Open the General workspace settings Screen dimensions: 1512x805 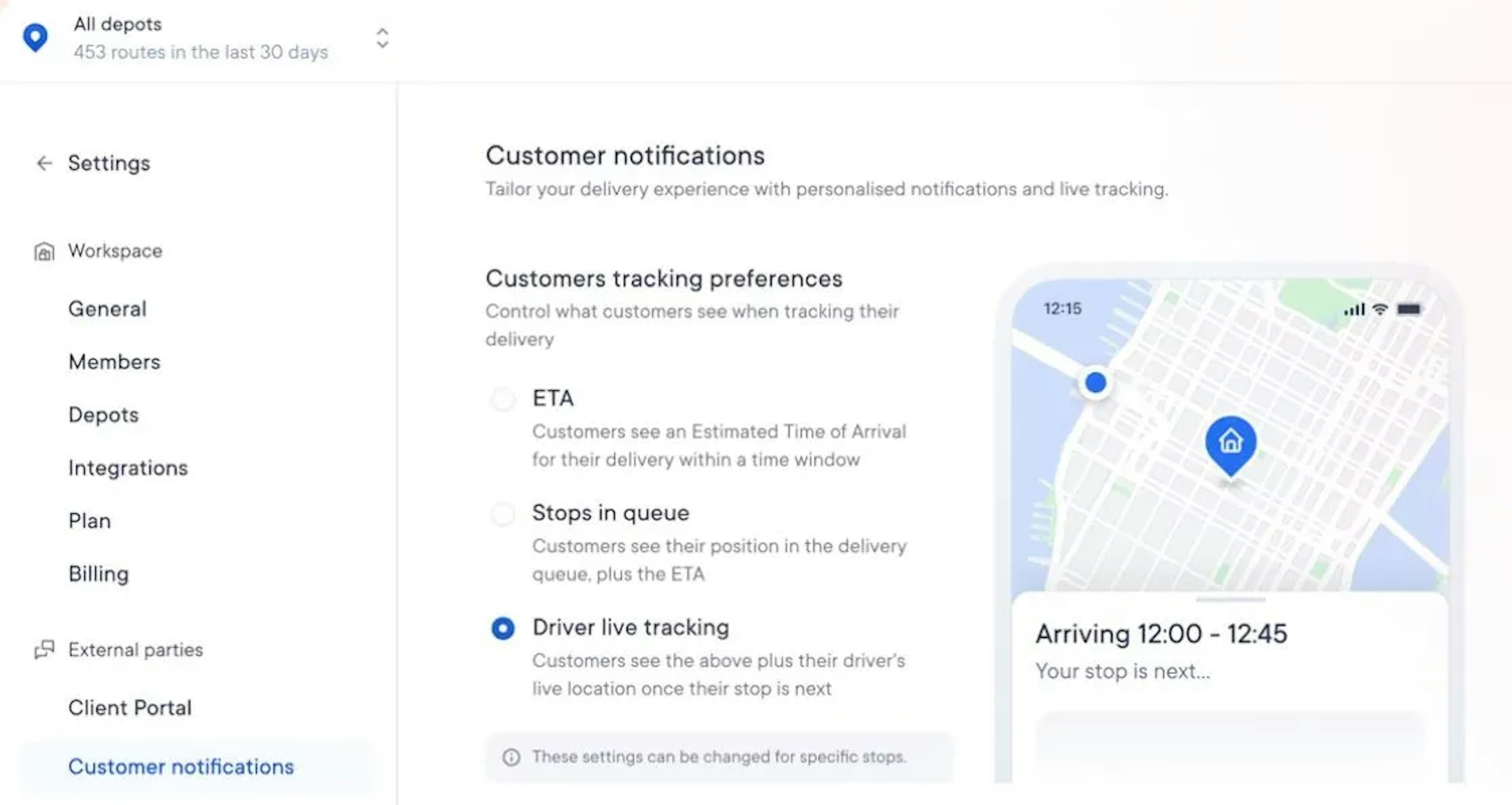[105, 308]
